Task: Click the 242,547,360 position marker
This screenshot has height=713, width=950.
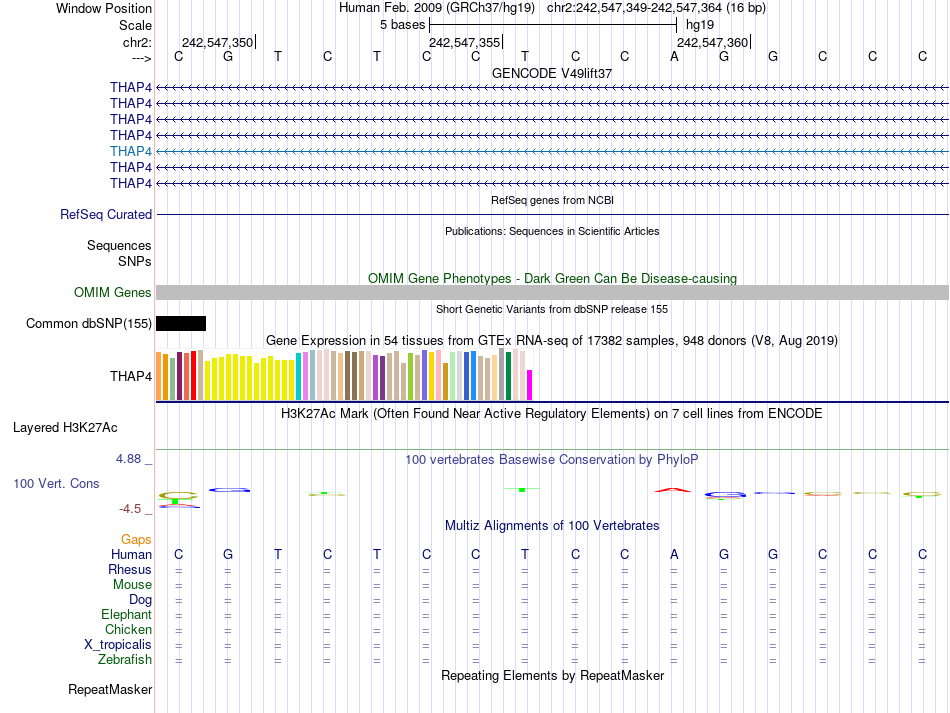Action: (712, 42)
